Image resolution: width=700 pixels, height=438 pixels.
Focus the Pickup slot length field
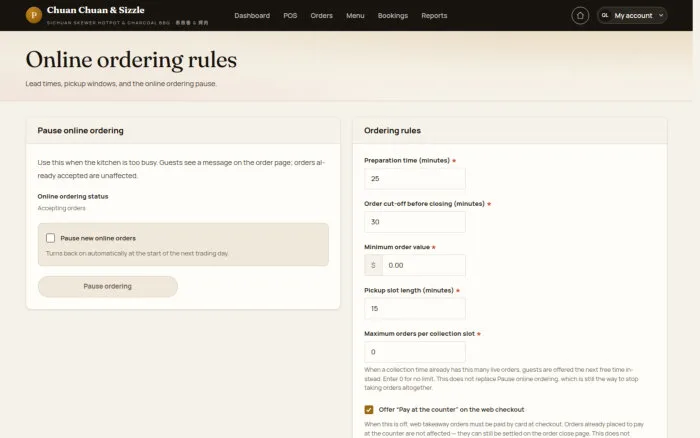click(x=415, y=309)
